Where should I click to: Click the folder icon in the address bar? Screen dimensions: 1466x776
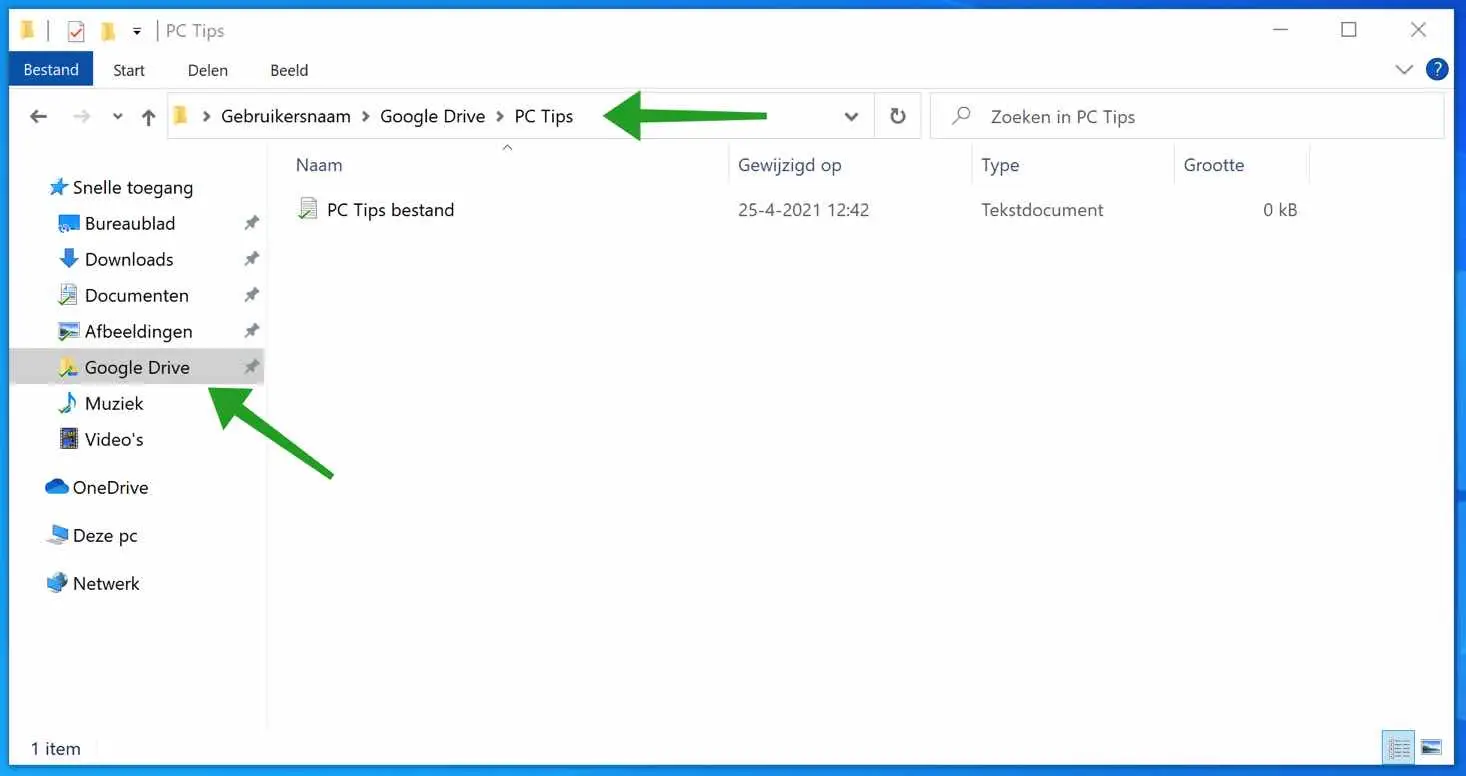(180, 116)
